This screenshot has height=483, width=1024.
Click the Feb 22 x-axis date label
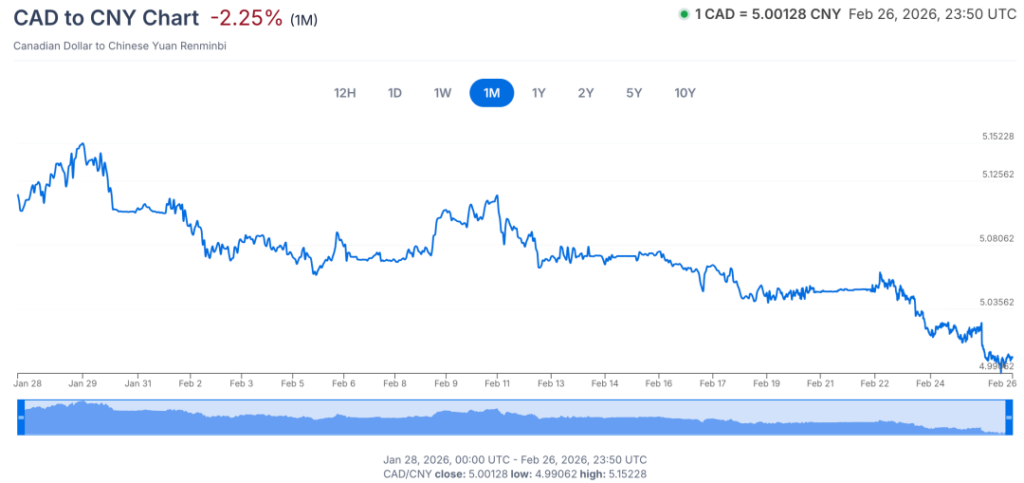[x=876, y=383]
